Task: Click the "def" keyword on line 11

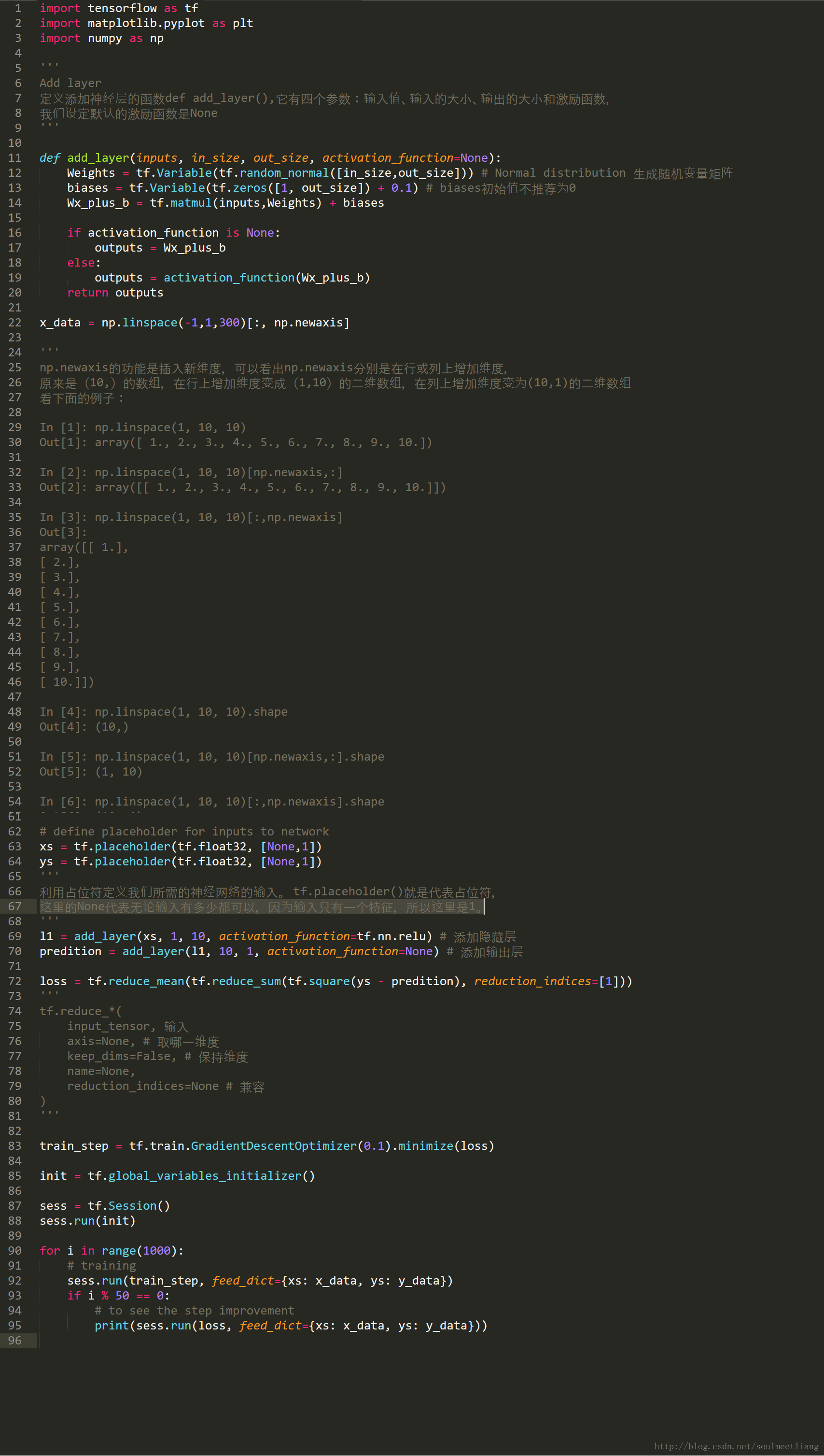Action: [x=50, y=158]
